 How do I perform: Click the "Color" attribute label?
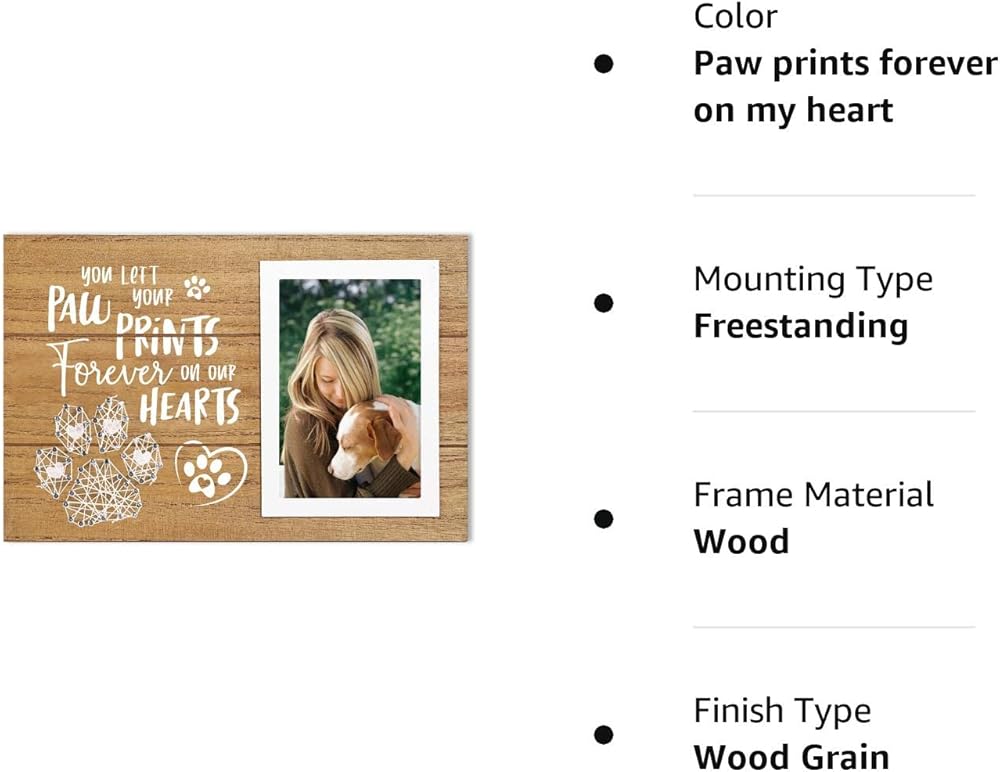tap(736, 16)
